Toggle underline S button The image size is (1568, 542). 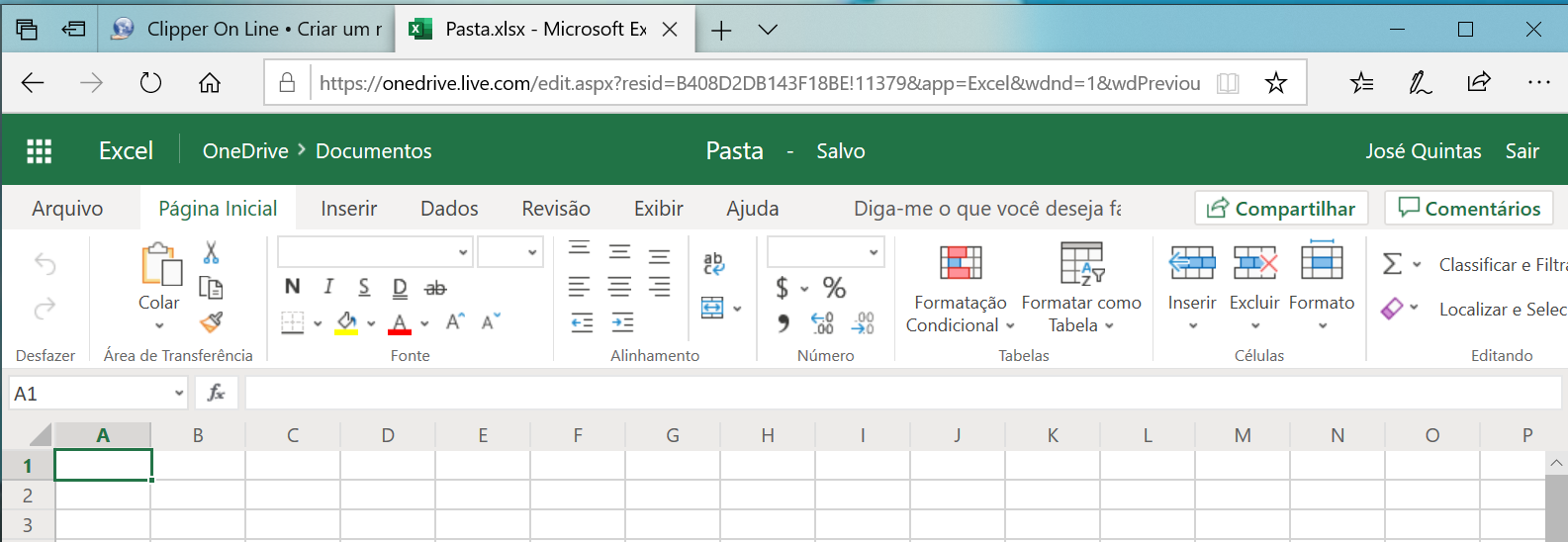(364, 287)
